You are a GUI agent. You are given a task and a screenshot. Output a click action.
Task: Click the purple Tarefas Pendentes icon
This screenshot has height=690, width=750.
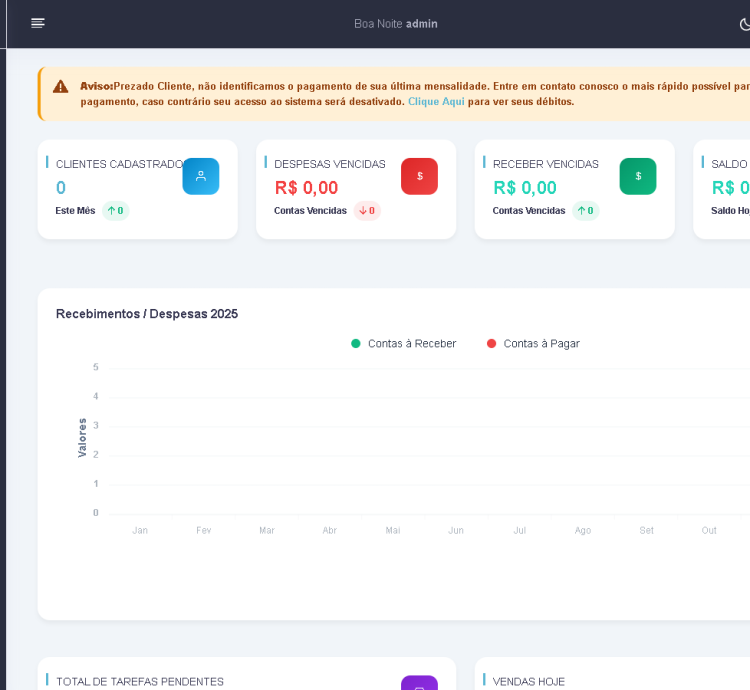pyautogui.click(x=419, y=684)
